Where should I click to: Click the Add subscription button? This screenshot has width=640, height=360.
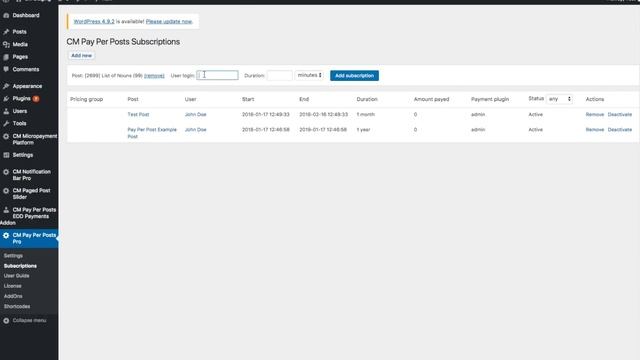coord(354,76)
